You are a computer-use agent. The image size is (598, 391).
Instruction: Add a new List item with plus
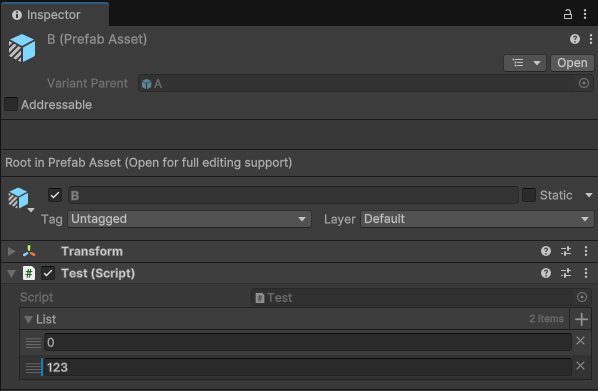click(581, 319)
